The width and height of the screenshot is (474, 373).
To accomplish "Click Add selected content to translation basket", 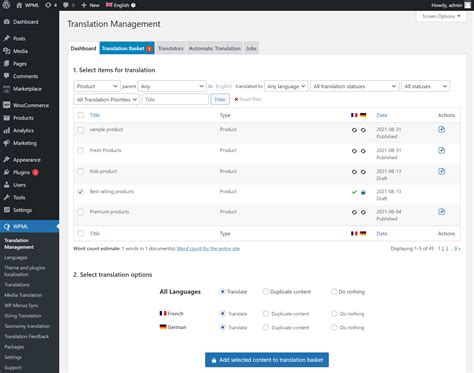I will coord(267,360).
